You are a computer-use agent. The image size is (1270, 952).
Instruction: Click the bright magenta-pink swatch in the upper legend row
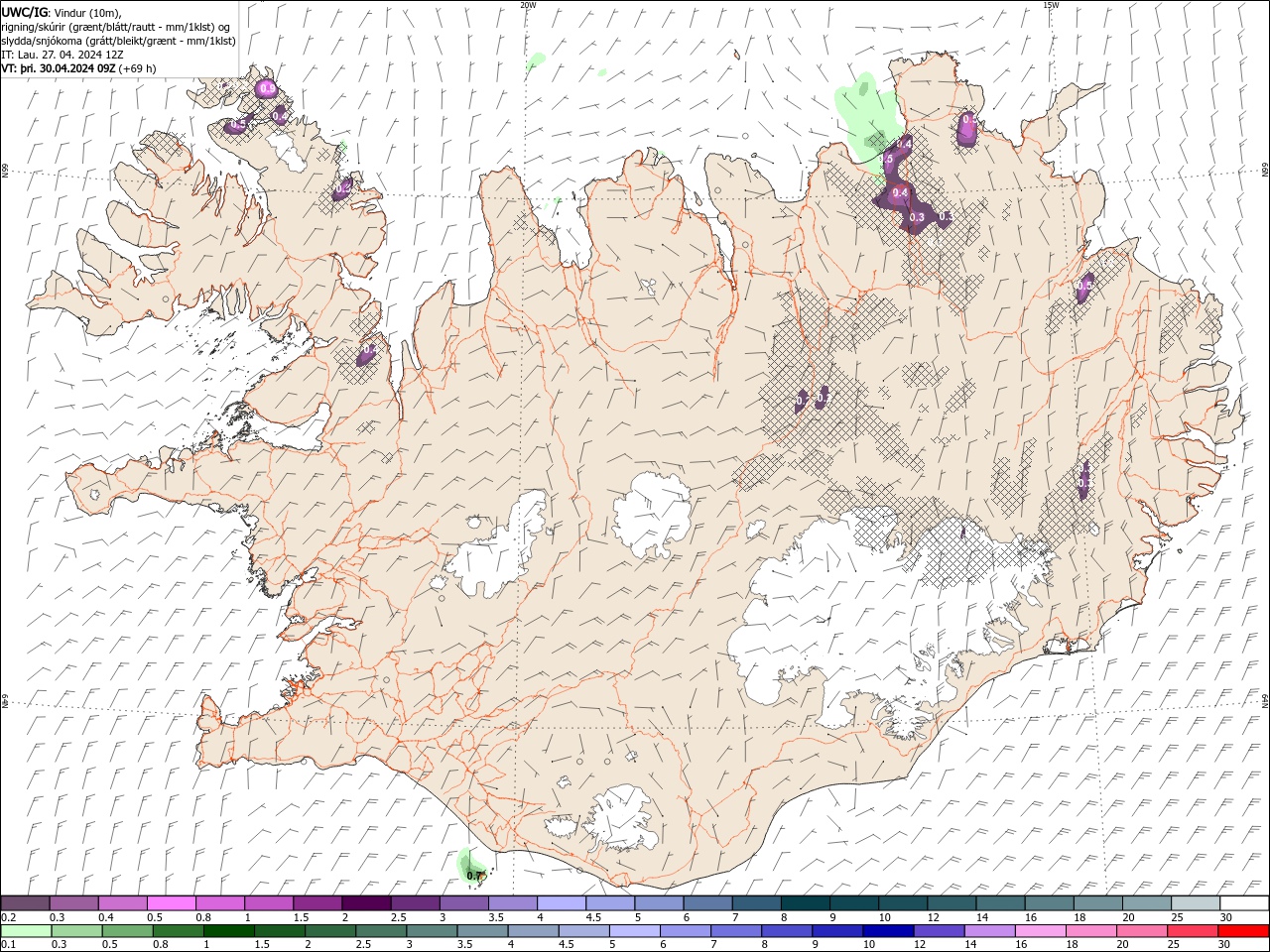(x=172, y=903)
